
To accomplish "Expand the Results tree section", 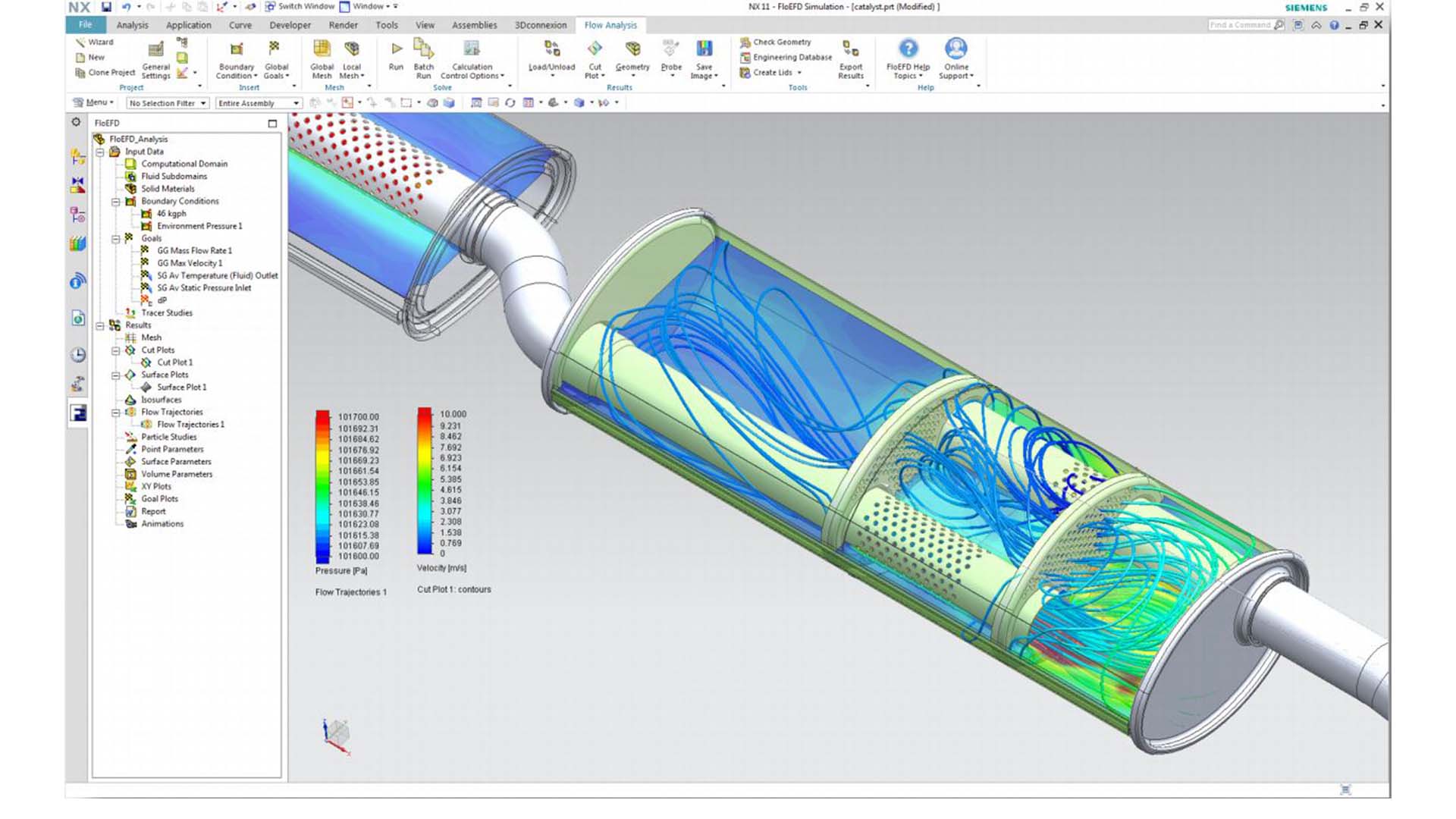I will point(104,324).
